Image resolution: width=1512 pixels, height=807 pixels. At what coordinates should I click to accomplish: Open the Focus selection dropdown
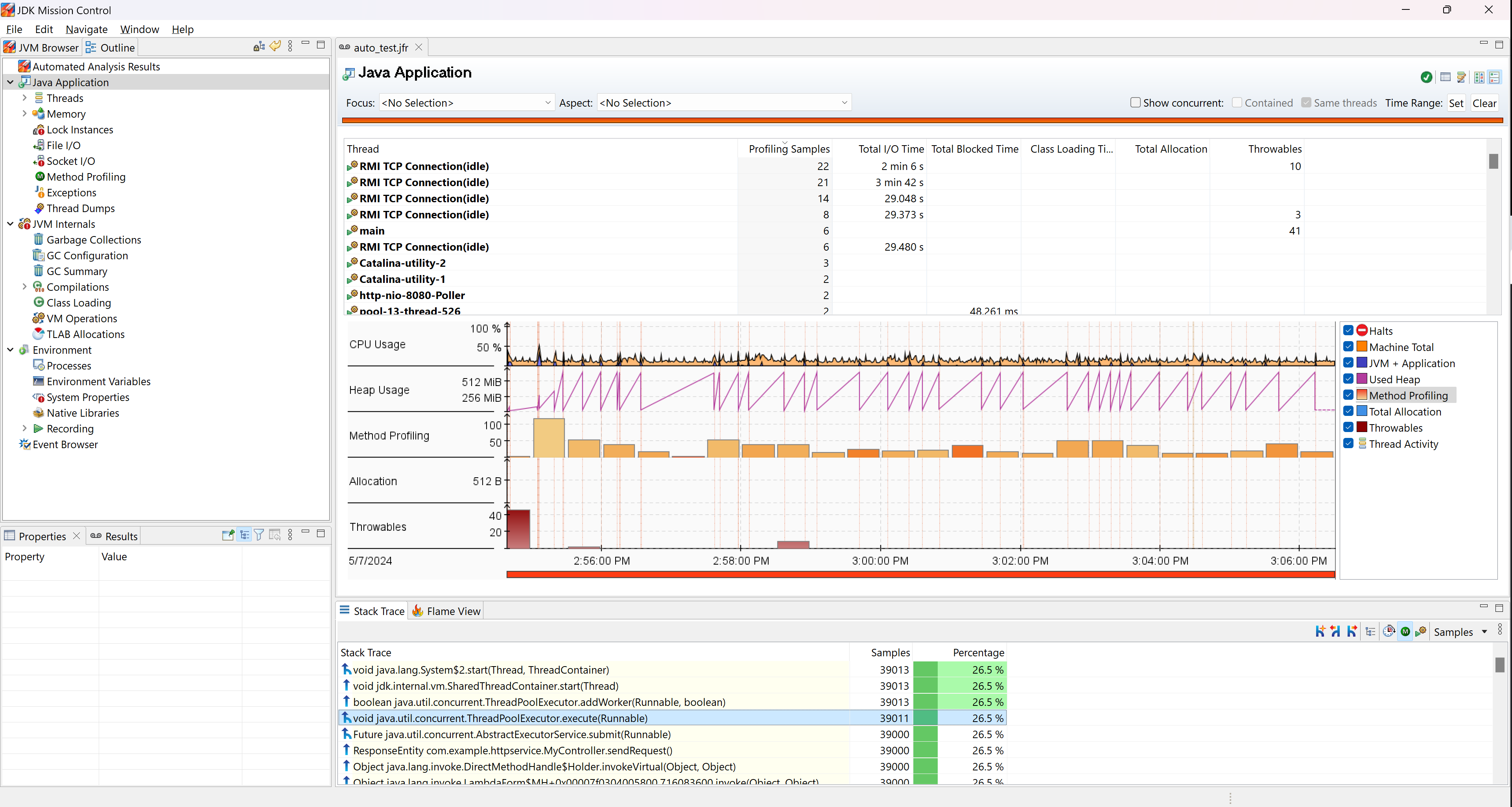coord(467,103)
